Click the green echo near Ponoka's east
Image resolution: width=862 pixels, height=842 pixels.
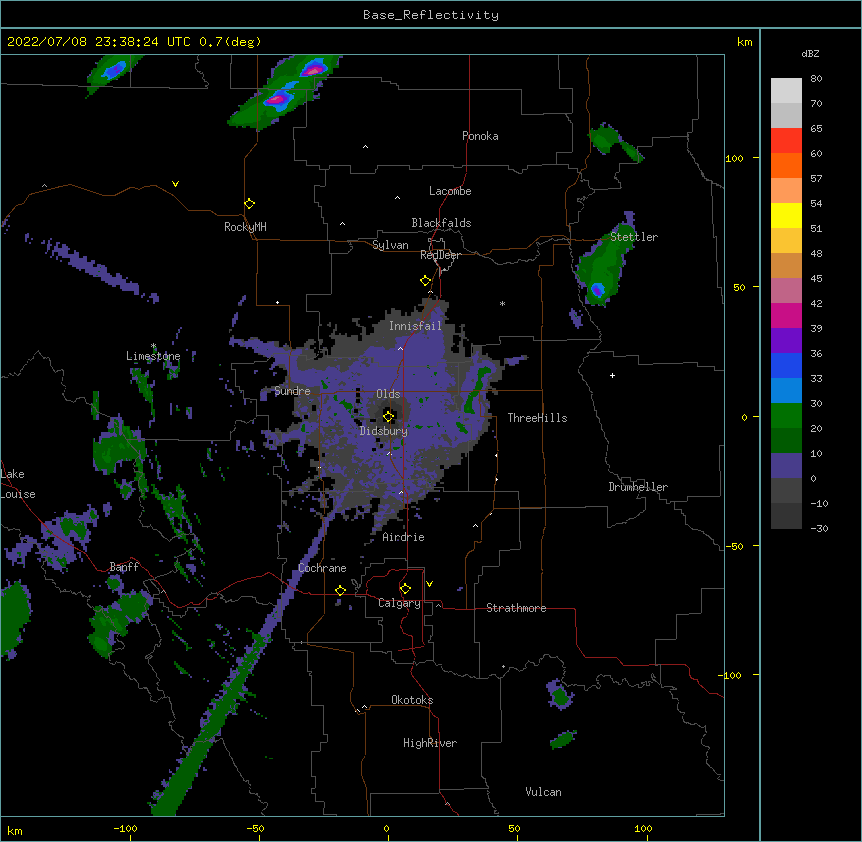pos(615,142)
